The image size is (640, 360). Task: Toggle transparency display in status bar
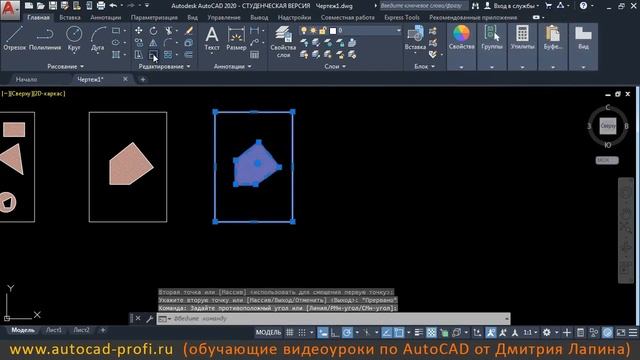coord(431,333)
